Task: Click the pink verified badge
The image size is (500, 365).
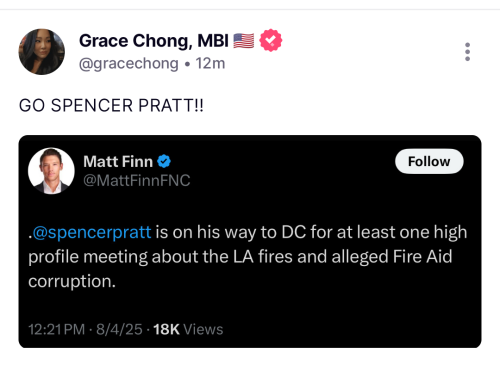Action: [x=271, y=40]
